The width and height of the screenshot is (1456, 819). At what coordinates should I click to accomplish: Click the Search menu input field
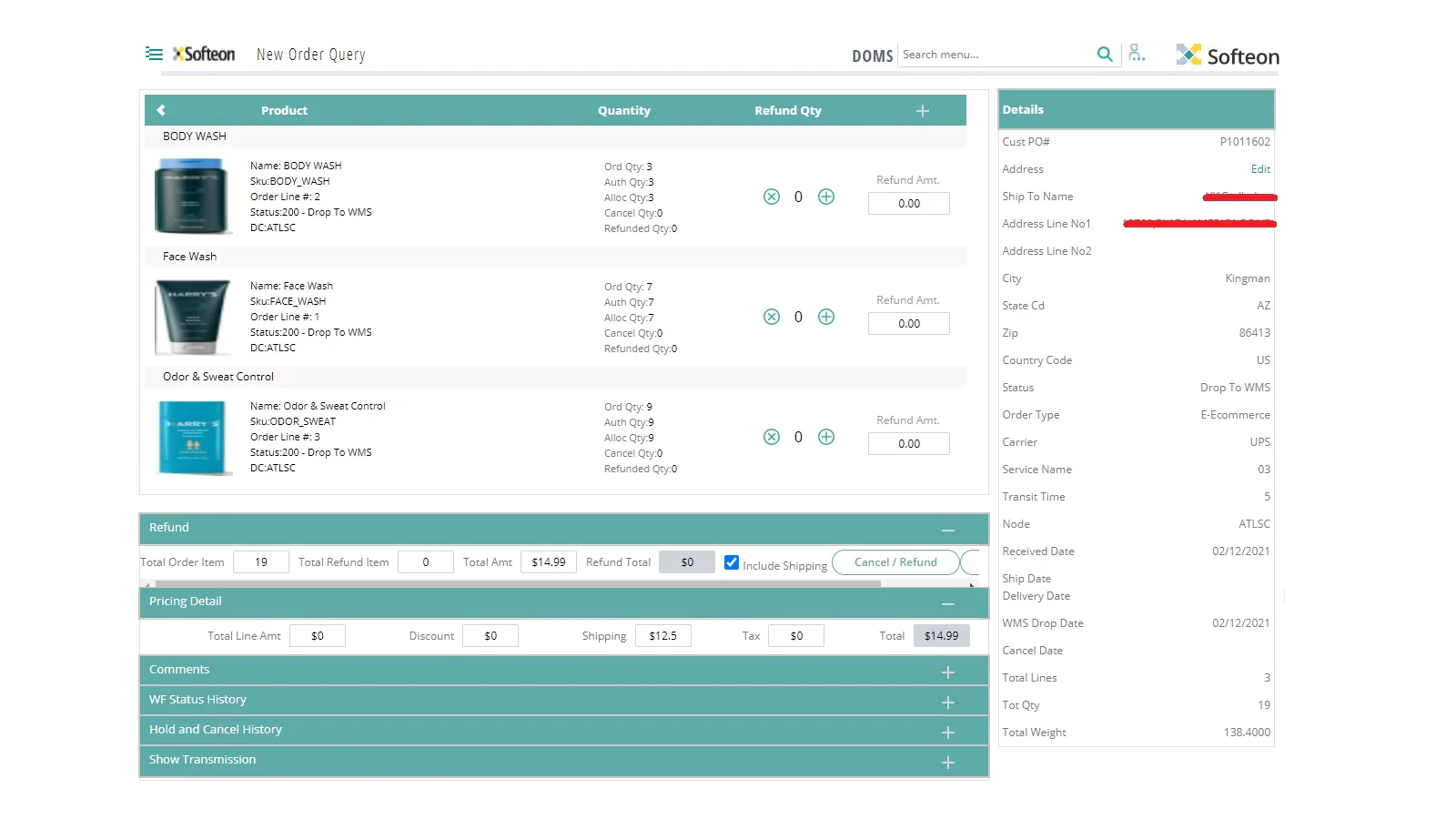point(996,55)
